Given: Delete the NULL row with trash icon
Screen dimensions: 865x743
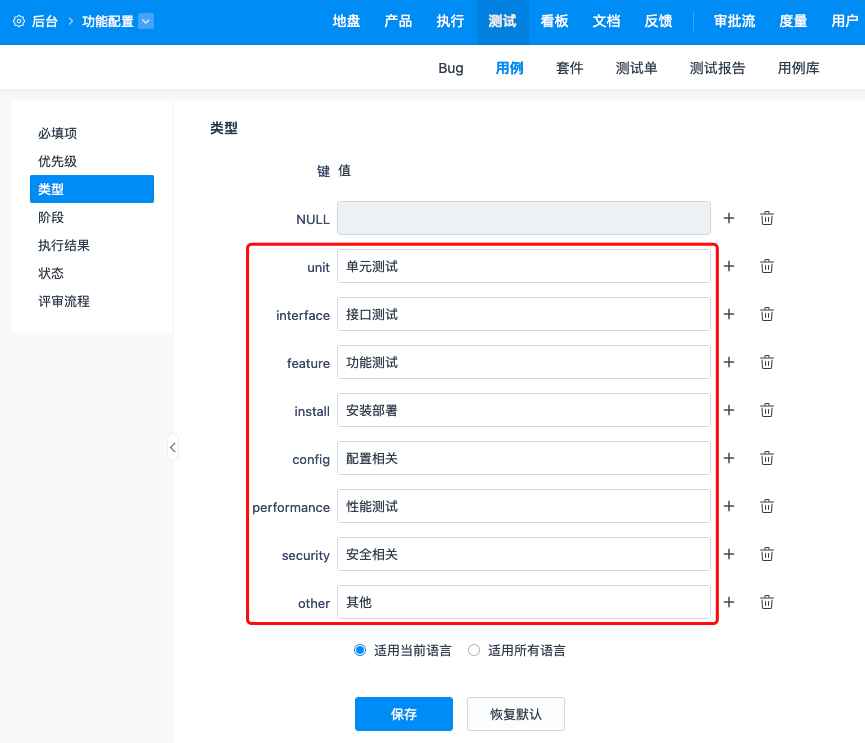Looking at the screenshot, I should (x=767, y=218).
